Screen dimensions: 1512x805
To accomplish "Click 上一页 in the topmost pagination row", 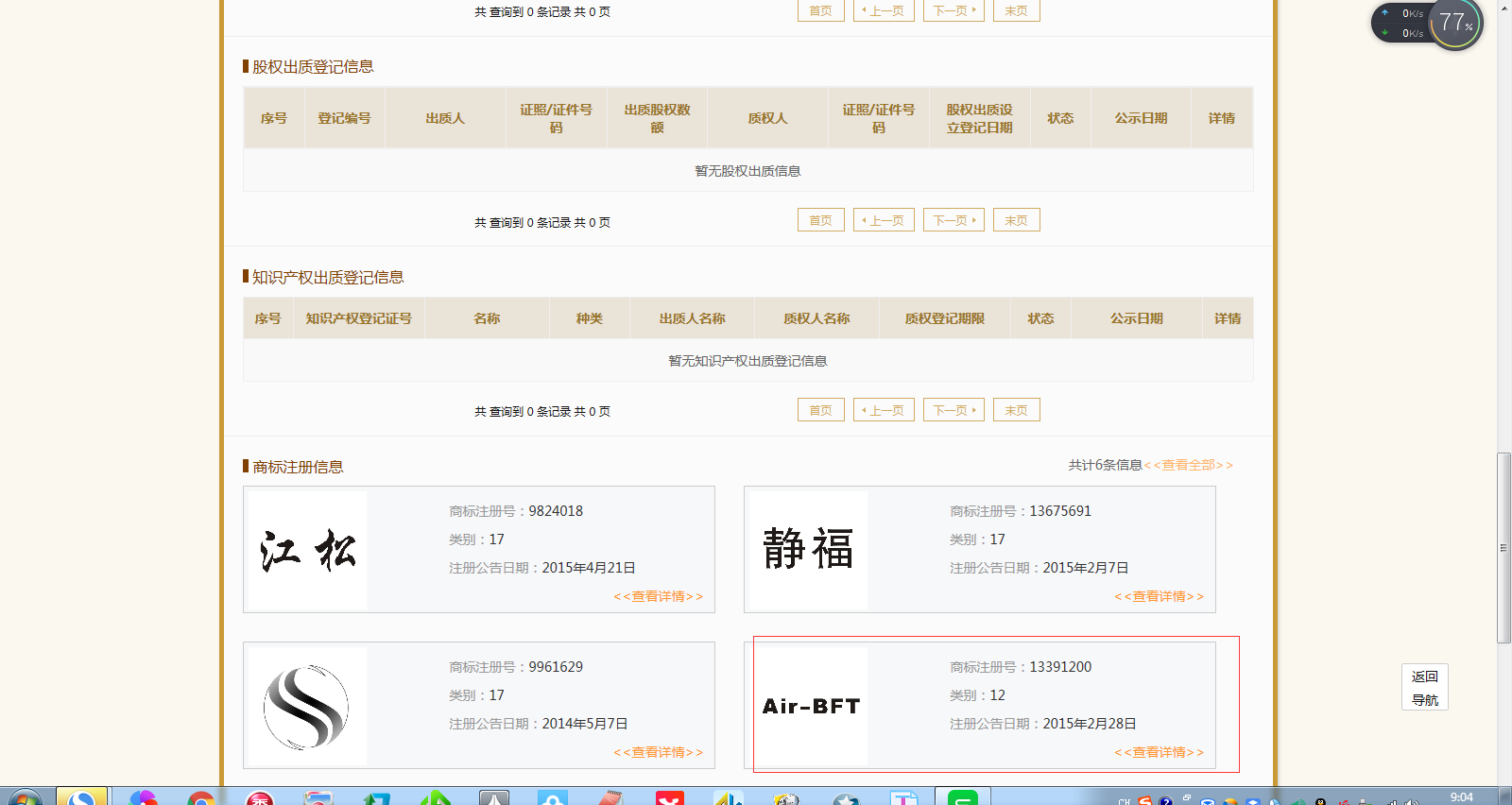I will tap(884, 10).
